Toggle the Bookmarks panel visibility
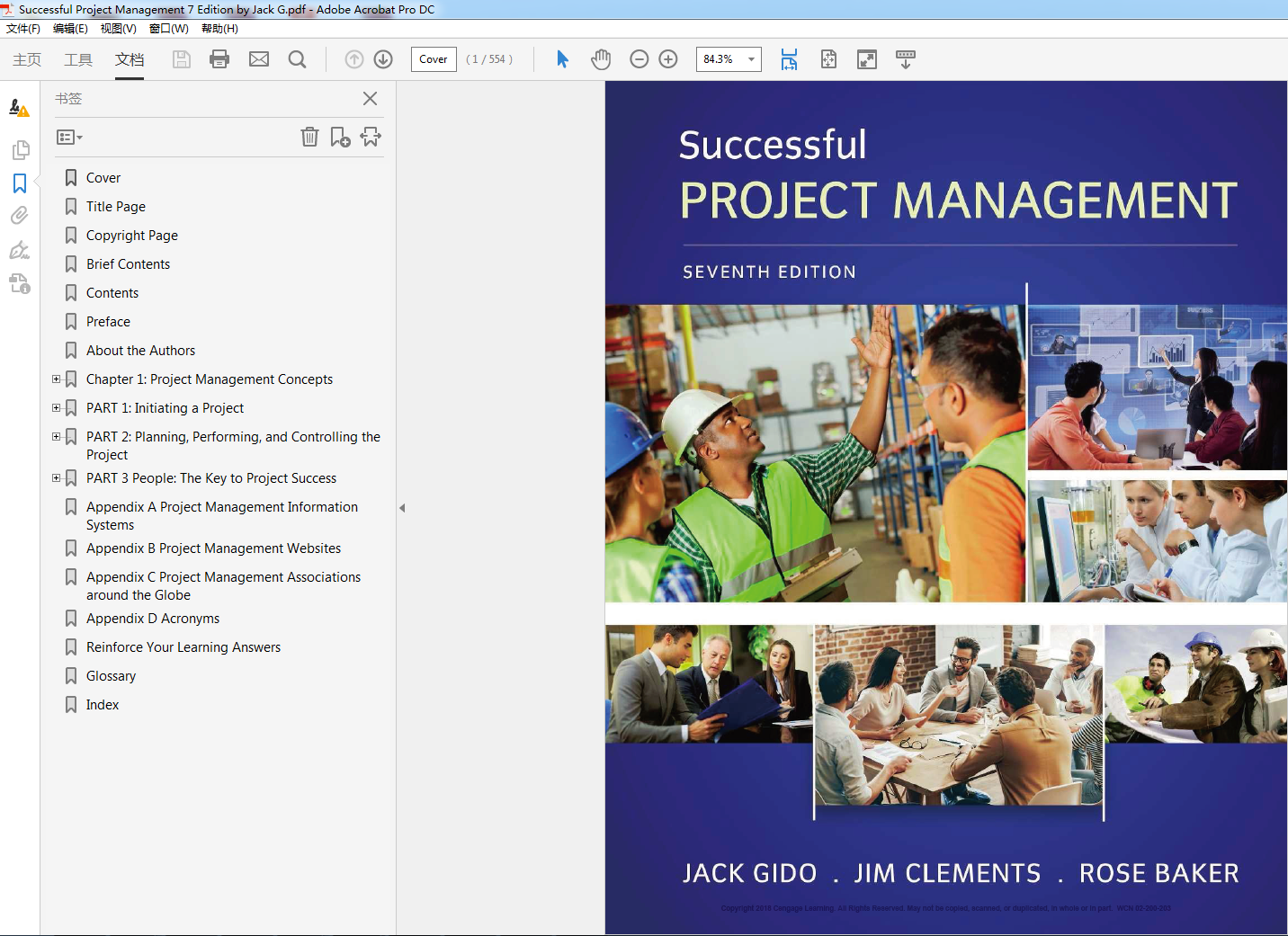Viewport: 1288px width, 936px height. 20,183
